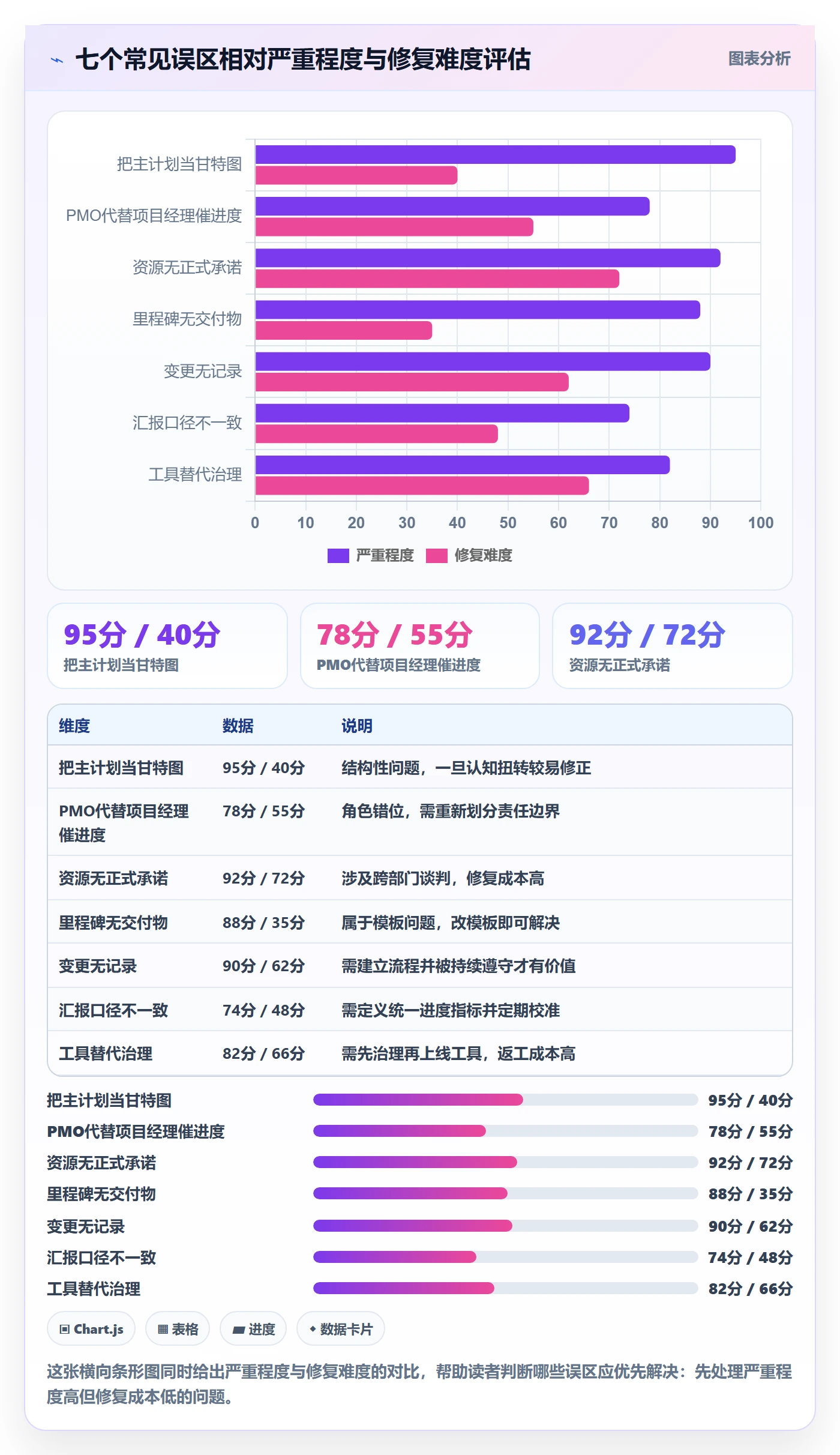Click table cell 88分 / 35分
This screenshot has height=1455, width=840.
pyautogui.click(x=263, y=922)
